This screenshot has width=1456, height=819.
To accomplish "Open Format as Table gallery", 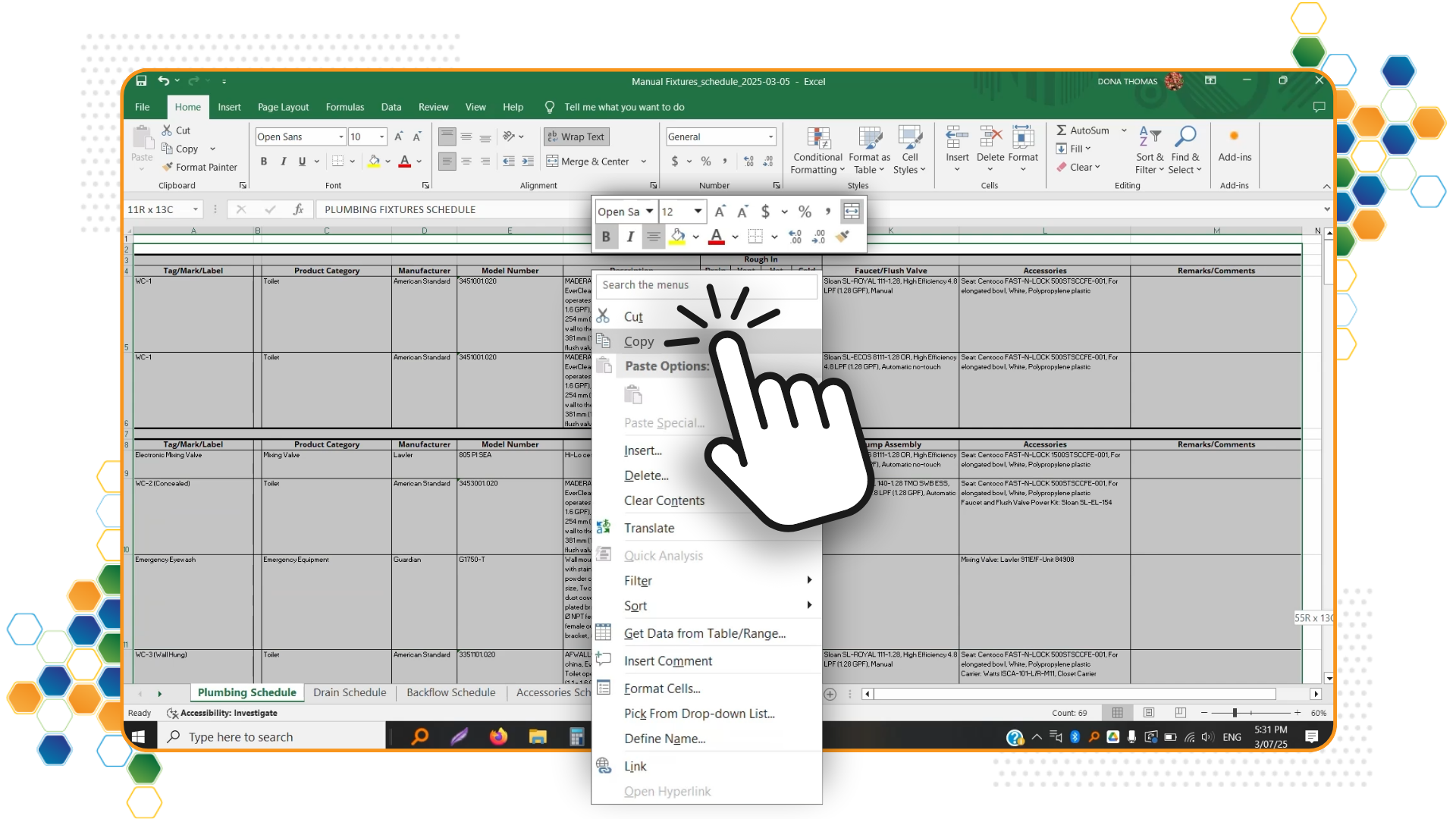I will (x=869, y=150).
